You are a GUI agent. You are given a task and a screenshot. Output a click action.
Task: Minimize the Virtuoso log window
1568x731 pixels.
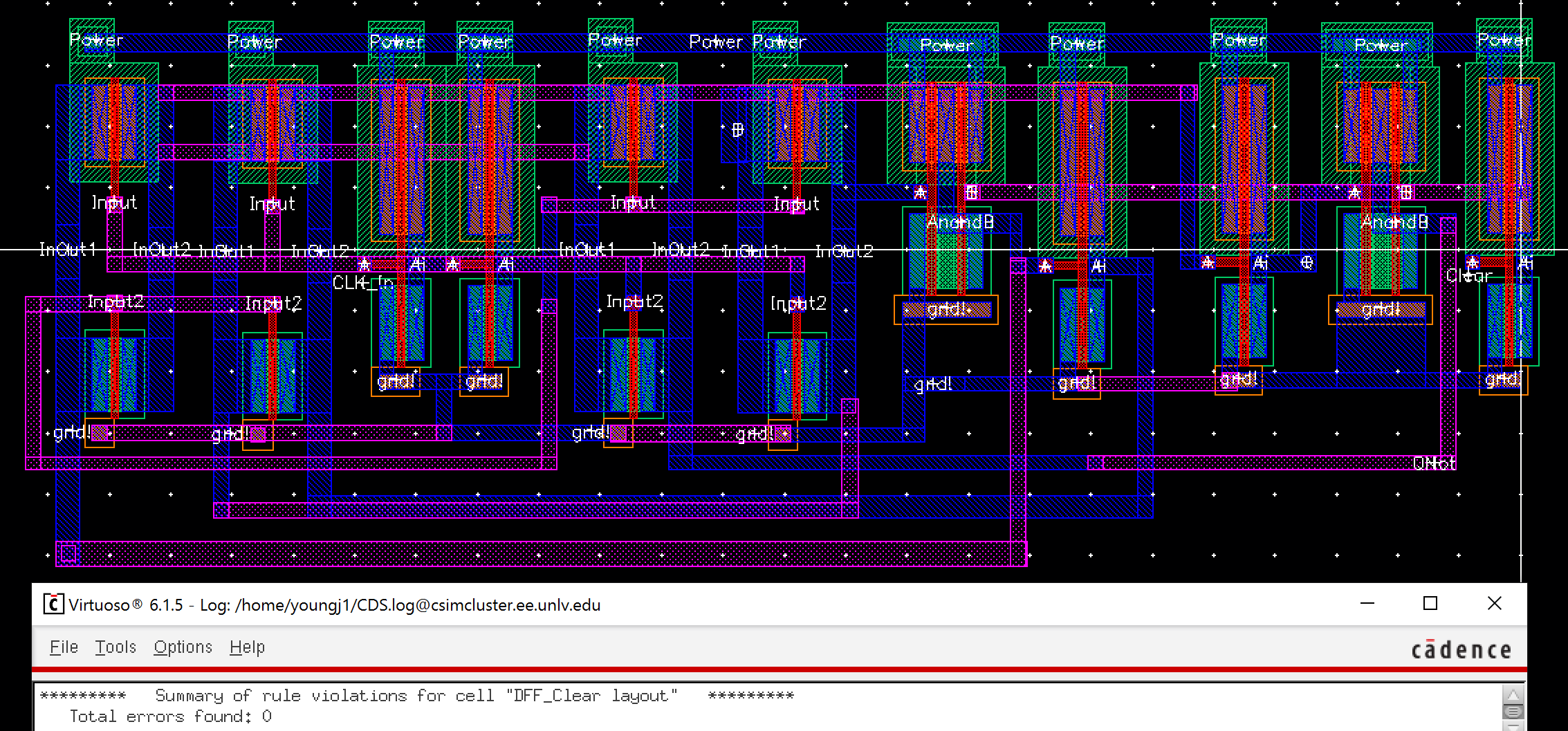coord(1367,604)
